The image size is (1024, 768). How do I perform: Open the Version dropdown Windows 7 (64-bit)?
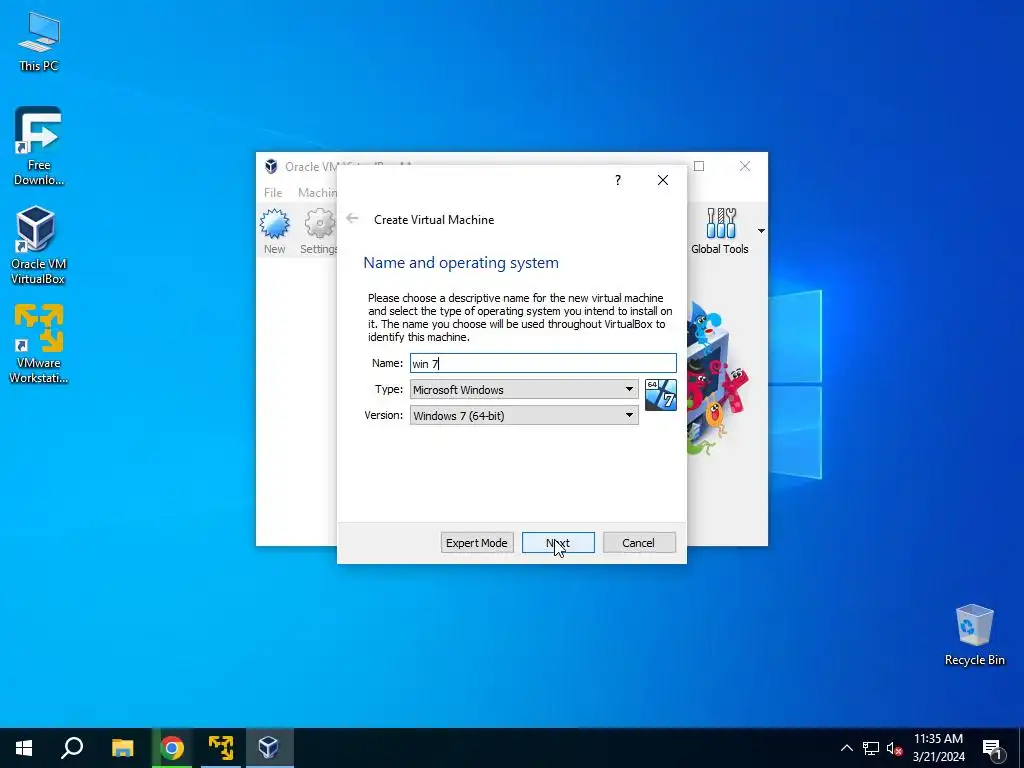[x=524, y=415]
